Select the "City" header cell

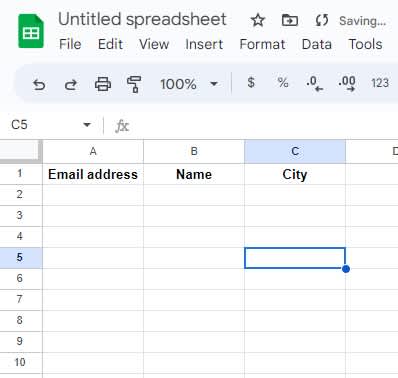(x=295, y=174)
